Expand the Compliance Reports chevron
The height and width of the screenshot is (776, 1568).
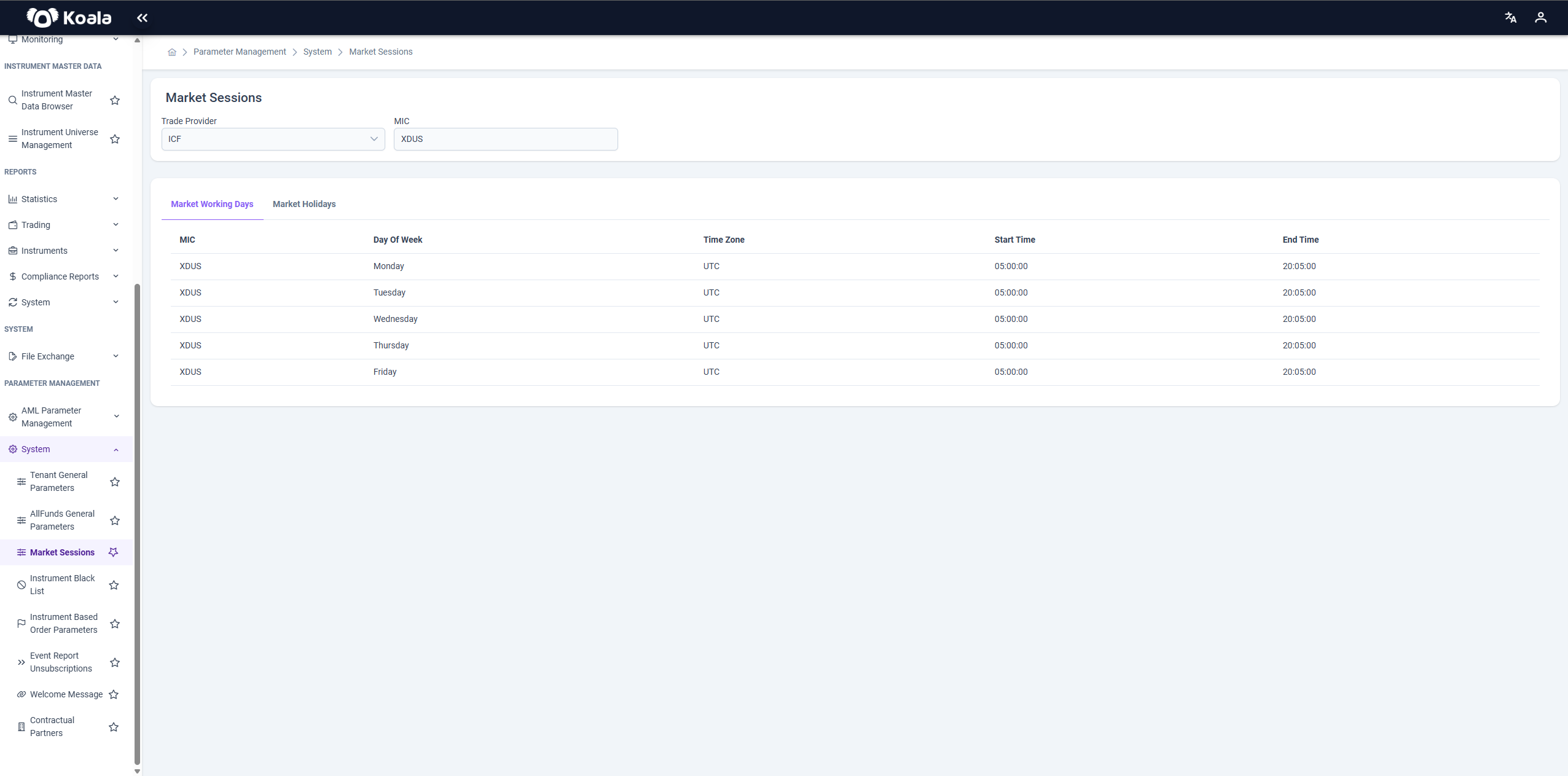click(116, 276)
